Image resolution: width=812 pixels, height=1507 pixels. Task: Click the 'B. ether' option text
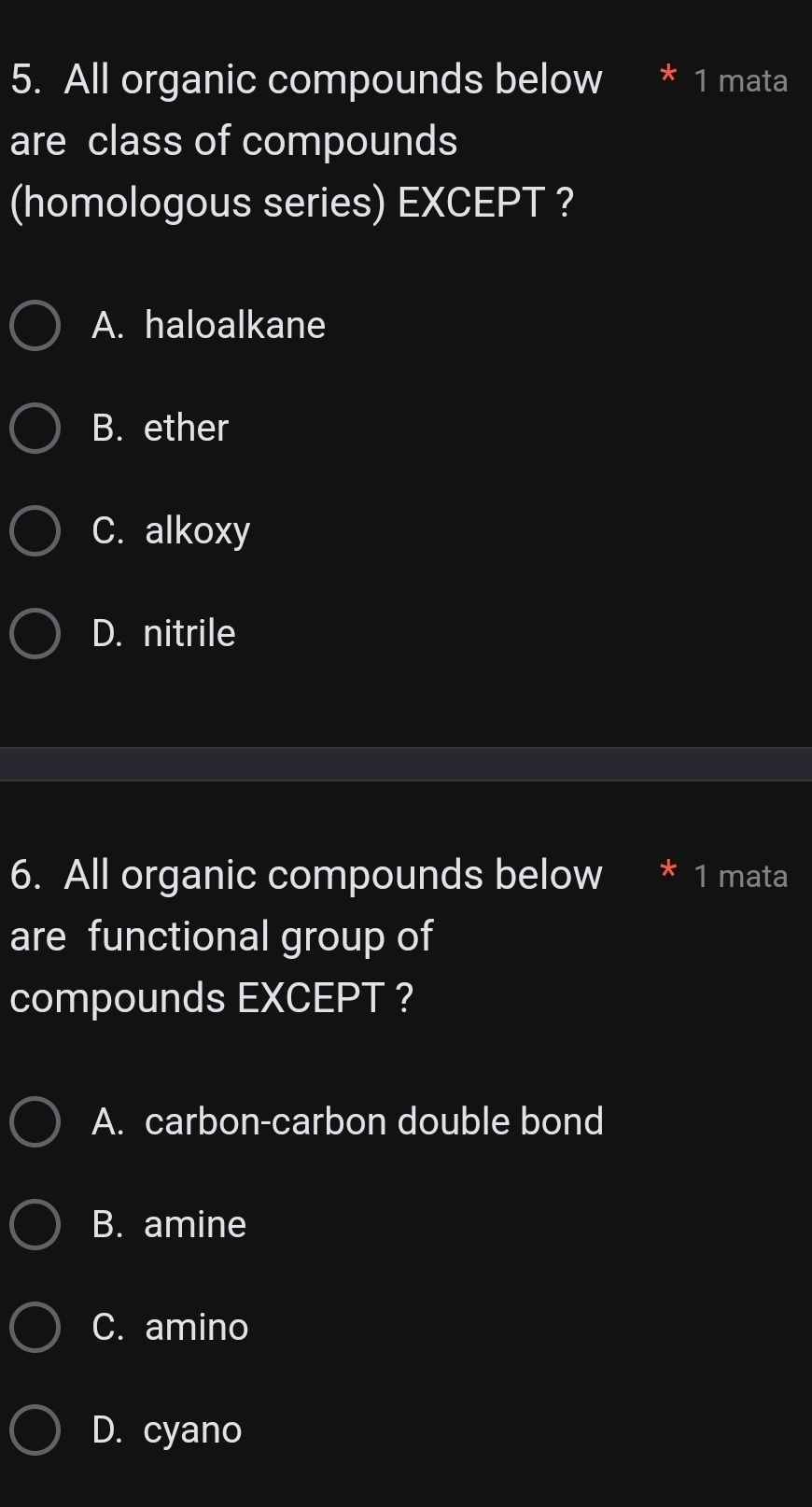pos(161,429)
